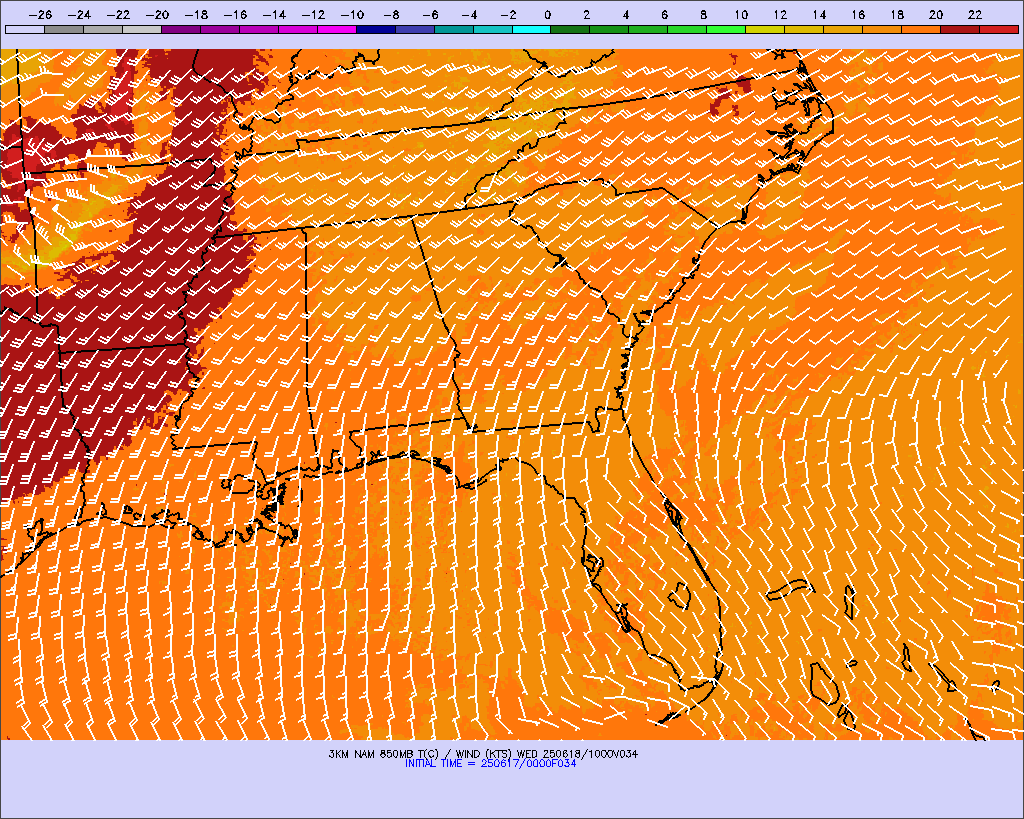Click the yellow swatch between 10 and 12
Image resolution: width=1024 pixels, height=819 pixels.
[765, 29]
